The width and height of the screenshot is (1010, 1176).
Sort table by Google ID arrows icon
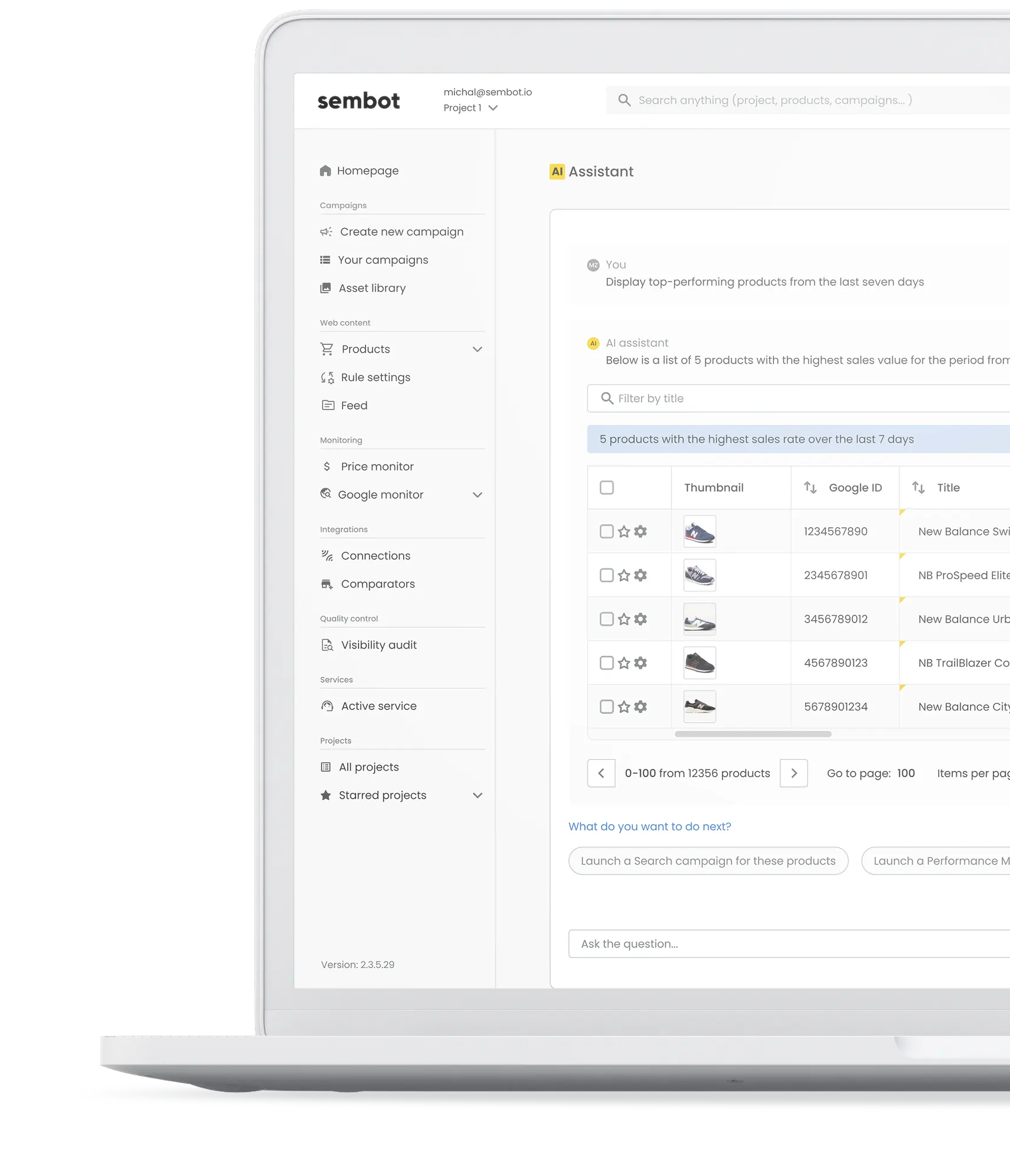(x=810, y=487)
